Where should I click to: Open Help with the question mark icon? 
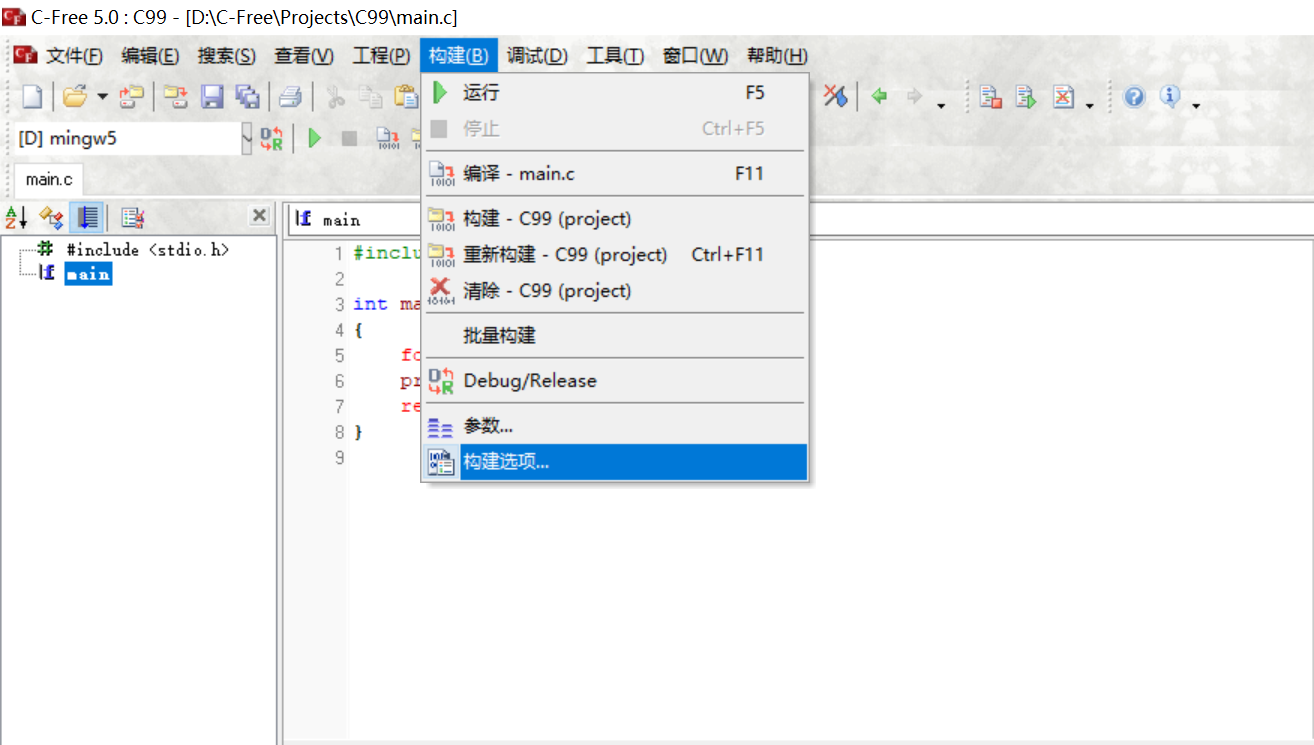1134,97
